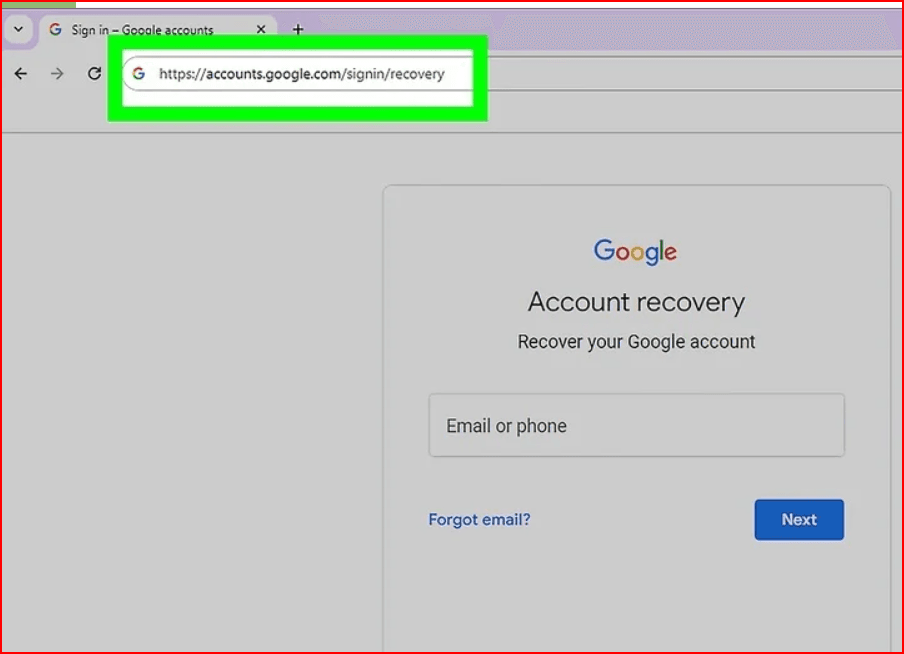The height and width of the screenshot is (654, 904).
Task: Click the accounts.google.com URL text in address bar
Action: 301,74
